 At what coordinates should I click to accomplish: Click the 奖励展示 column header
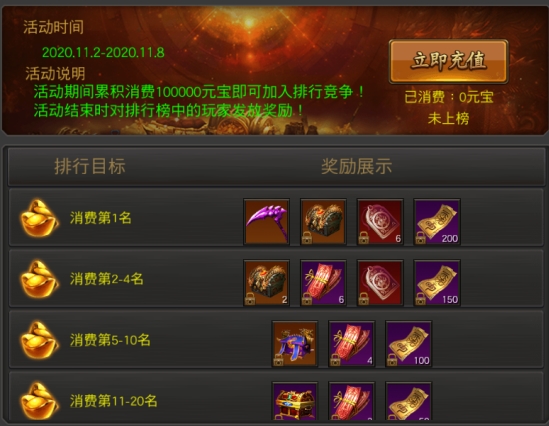356,166
